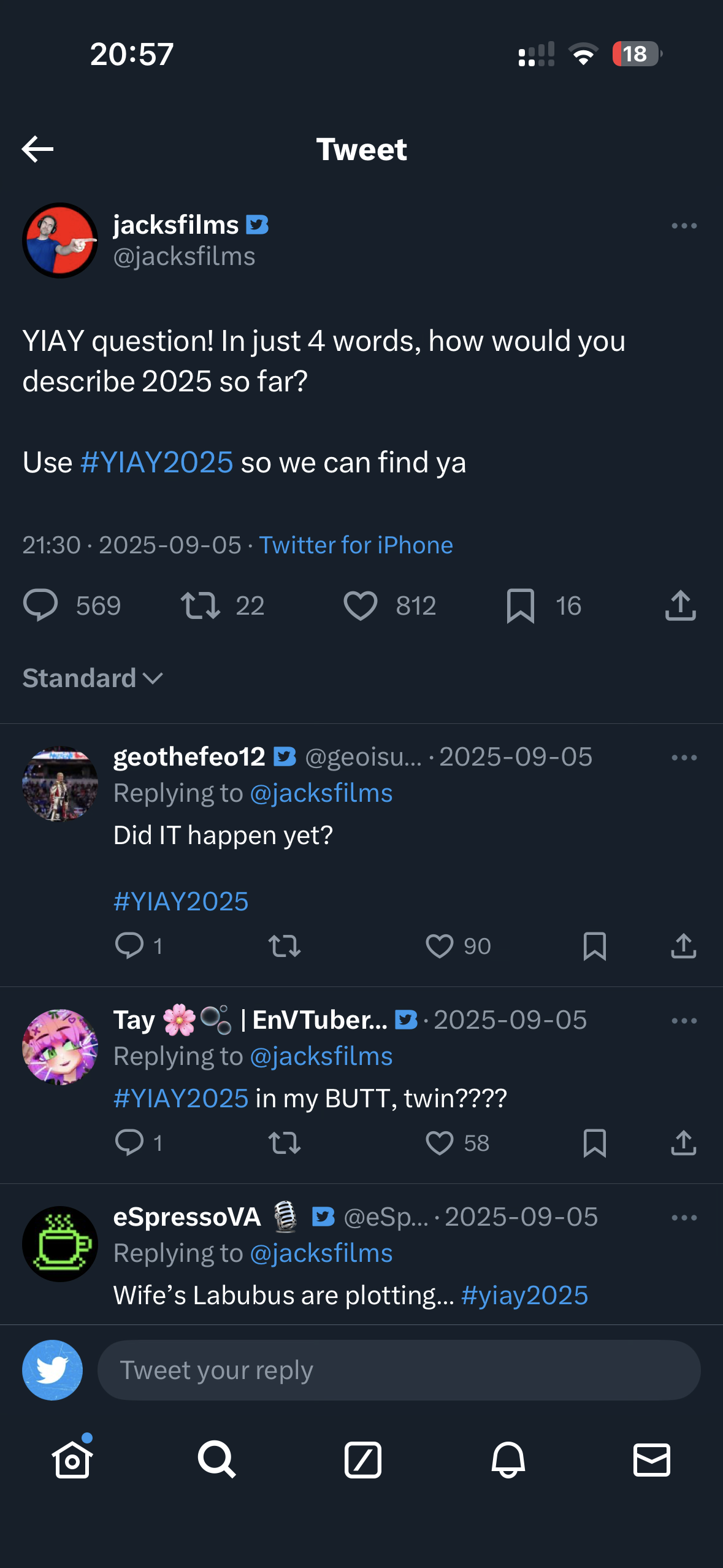Screen dimensions: 723x1568
Task: Switch to the Search tab
Action: tap(216, 1459)
